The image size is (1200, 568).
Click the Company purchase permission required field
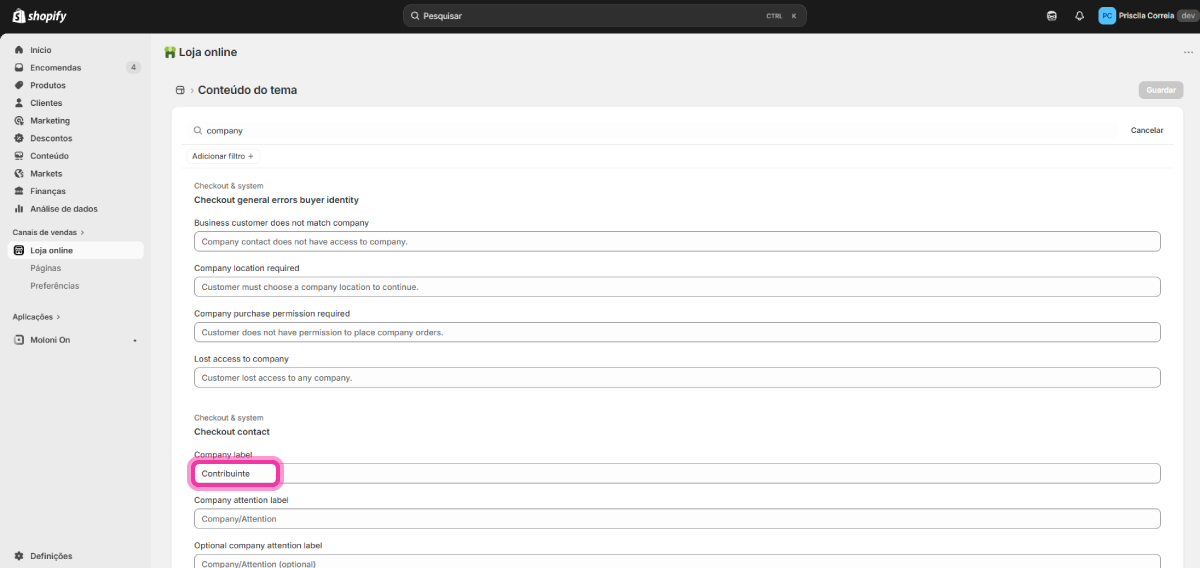pos(677,332)
